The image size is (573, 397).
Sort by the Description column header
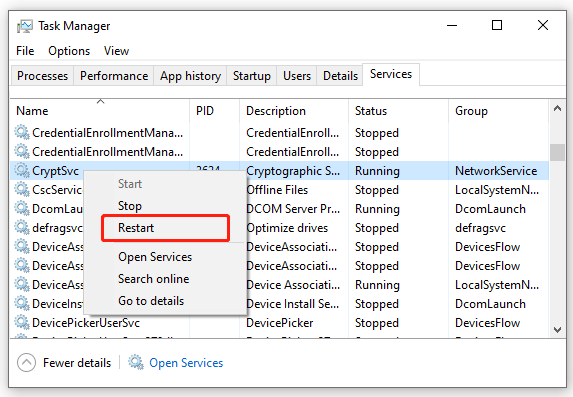pos(294,111)
